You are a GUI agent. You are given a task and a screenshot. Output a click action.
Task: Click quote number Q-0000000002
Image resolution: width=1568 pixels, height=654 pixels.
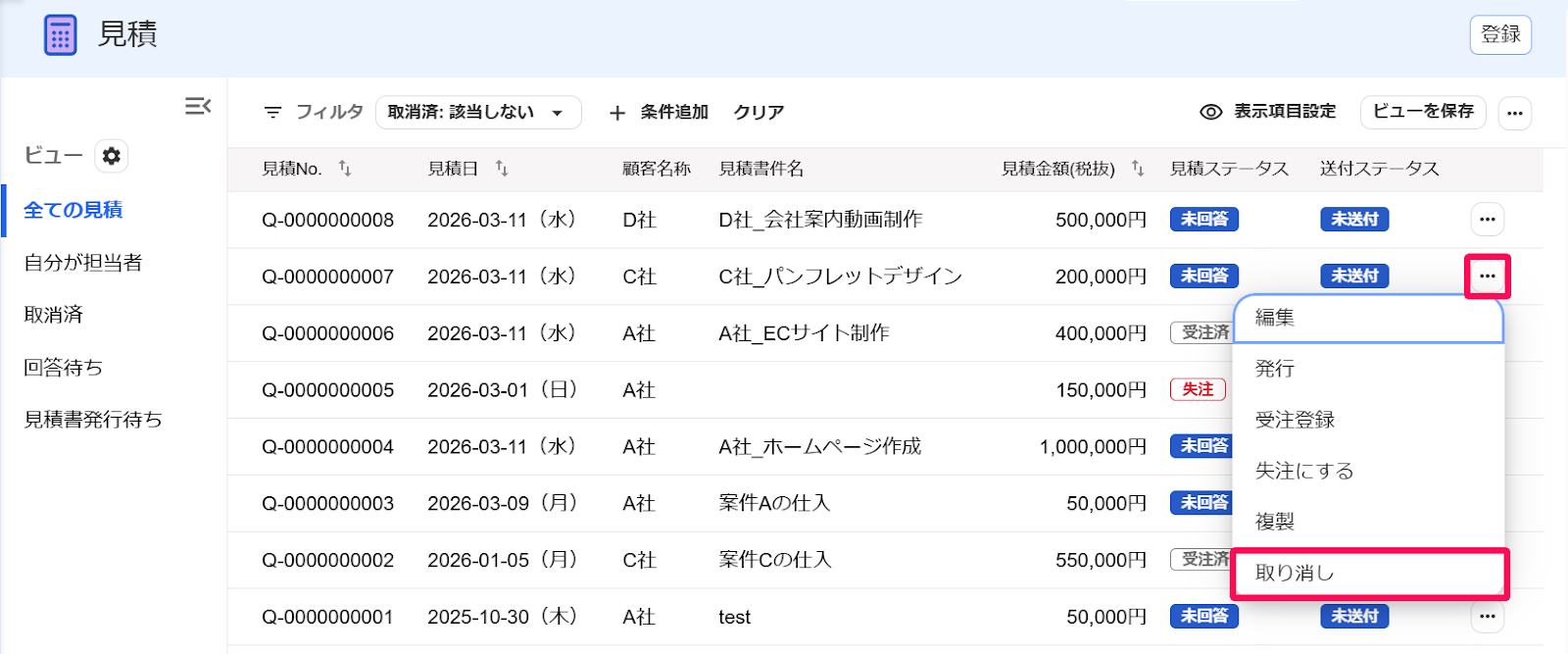click(x=327, y=561)
